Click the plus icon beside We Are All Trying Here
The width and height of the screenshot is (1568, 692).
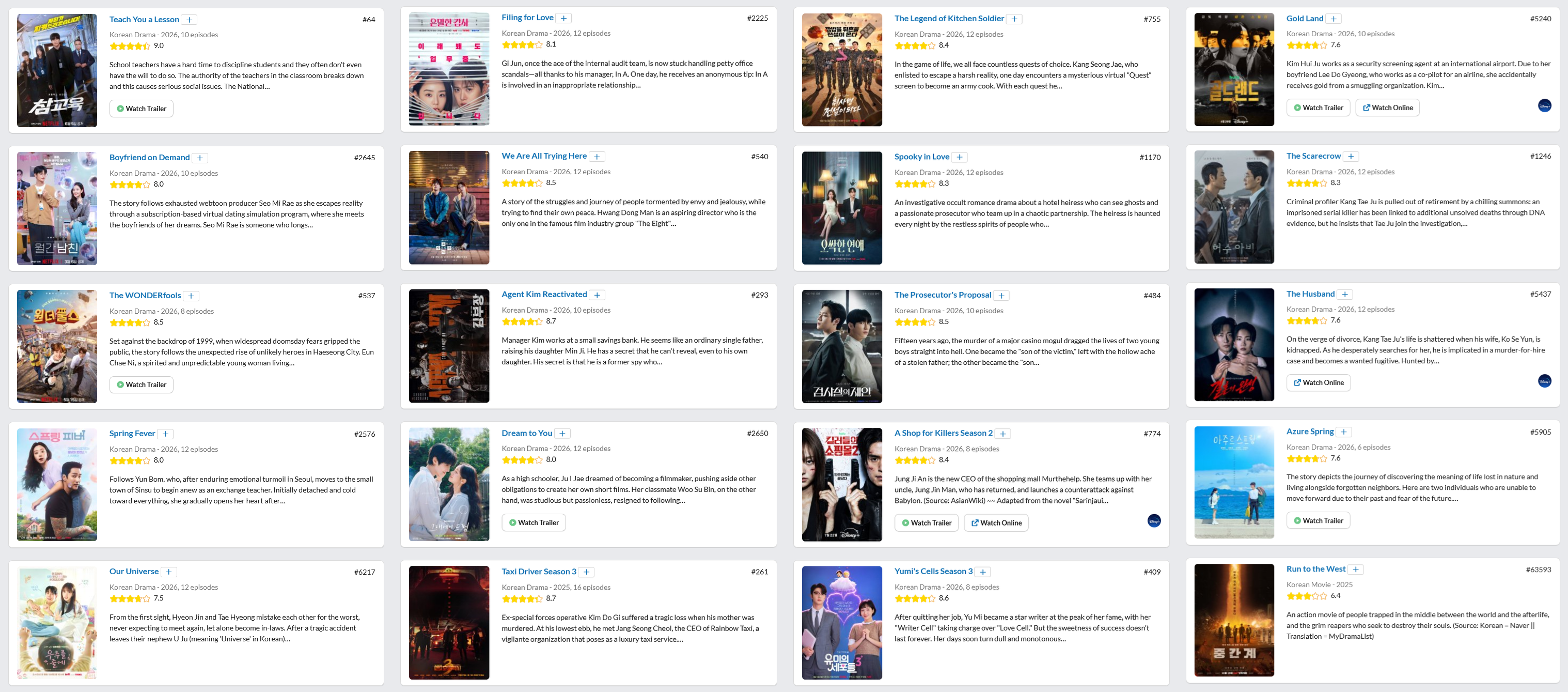[598, 157]
